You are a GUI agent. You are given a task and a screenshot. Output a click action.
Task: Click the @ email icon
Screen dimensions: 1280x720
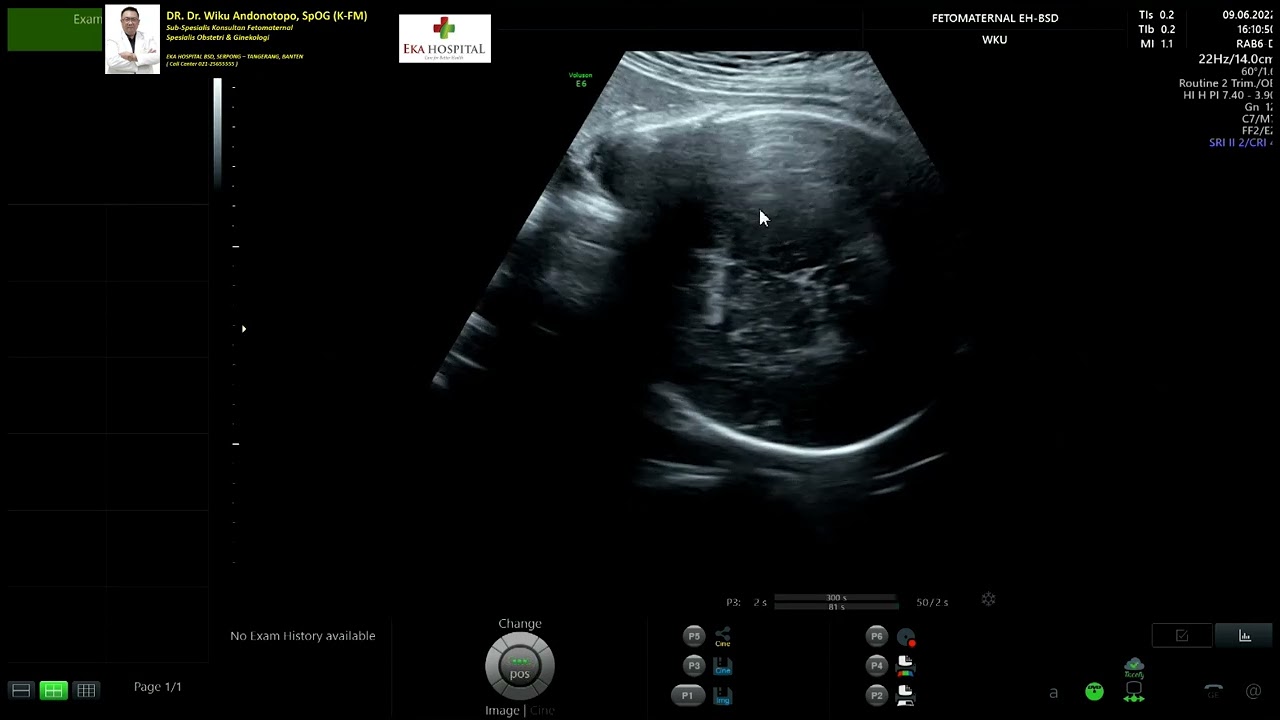pyautogui.click(x=1253, y=691)
